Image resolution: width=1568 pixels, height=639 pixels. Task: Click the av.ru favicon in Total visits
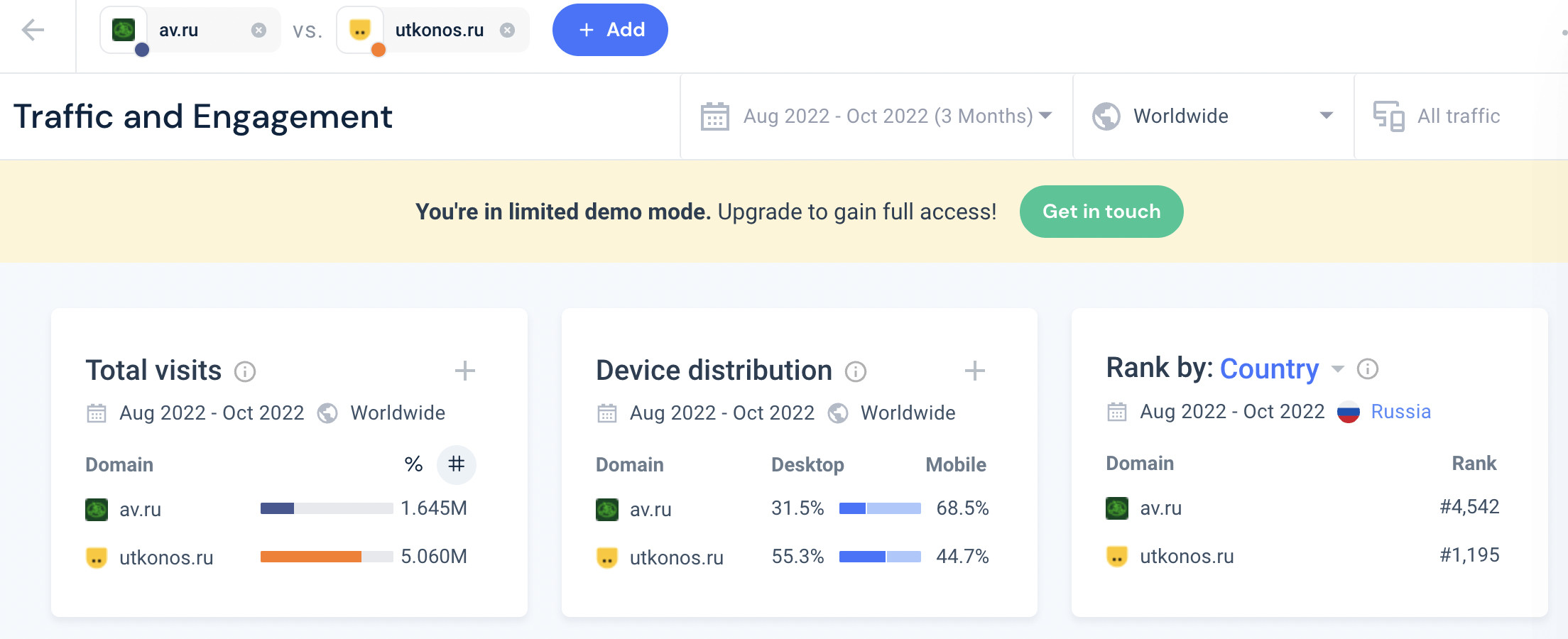[97, 510]
